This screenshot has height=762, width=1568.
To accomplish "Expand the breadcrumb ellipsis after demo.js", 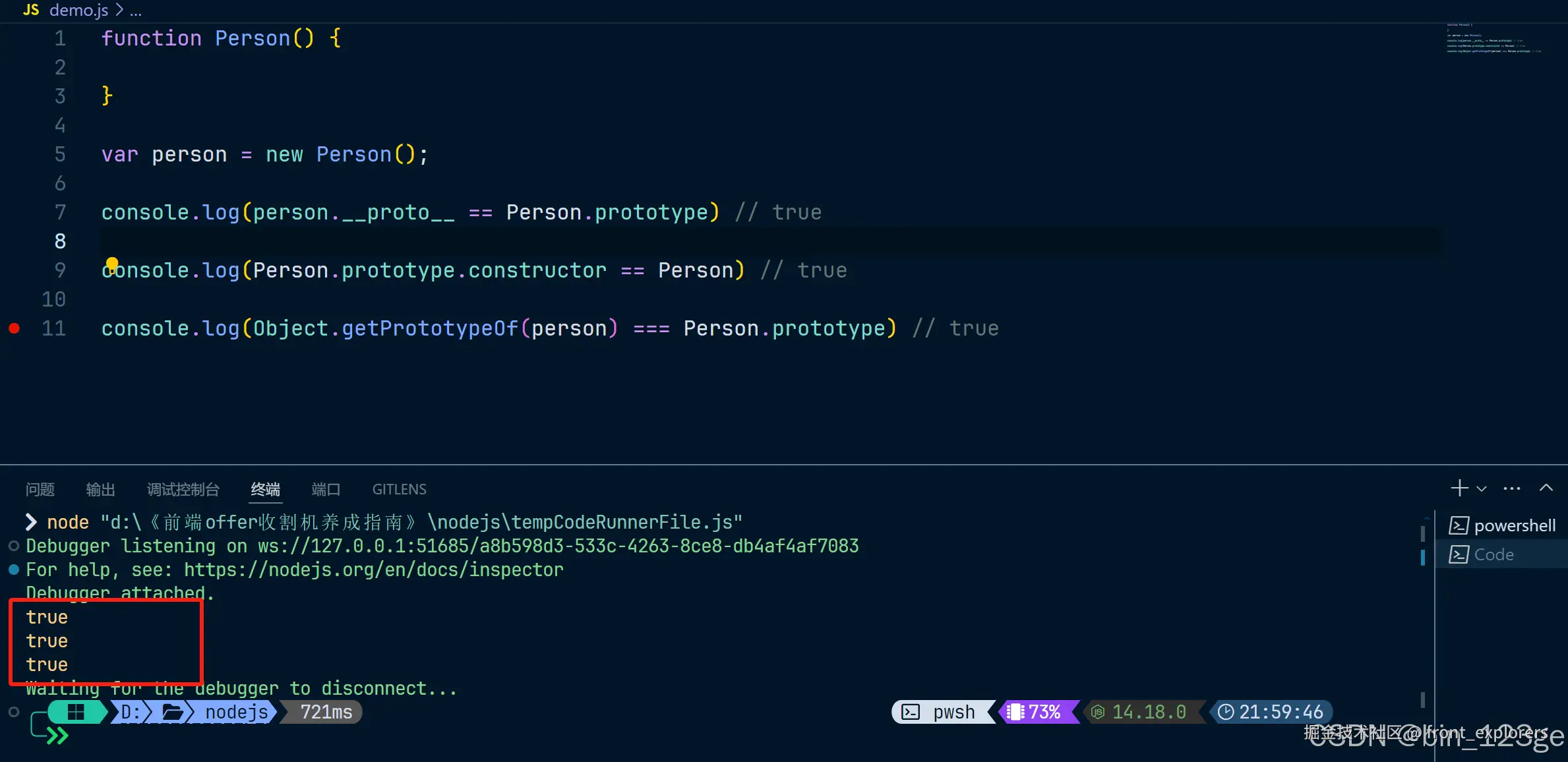I will tap(136, 11).
